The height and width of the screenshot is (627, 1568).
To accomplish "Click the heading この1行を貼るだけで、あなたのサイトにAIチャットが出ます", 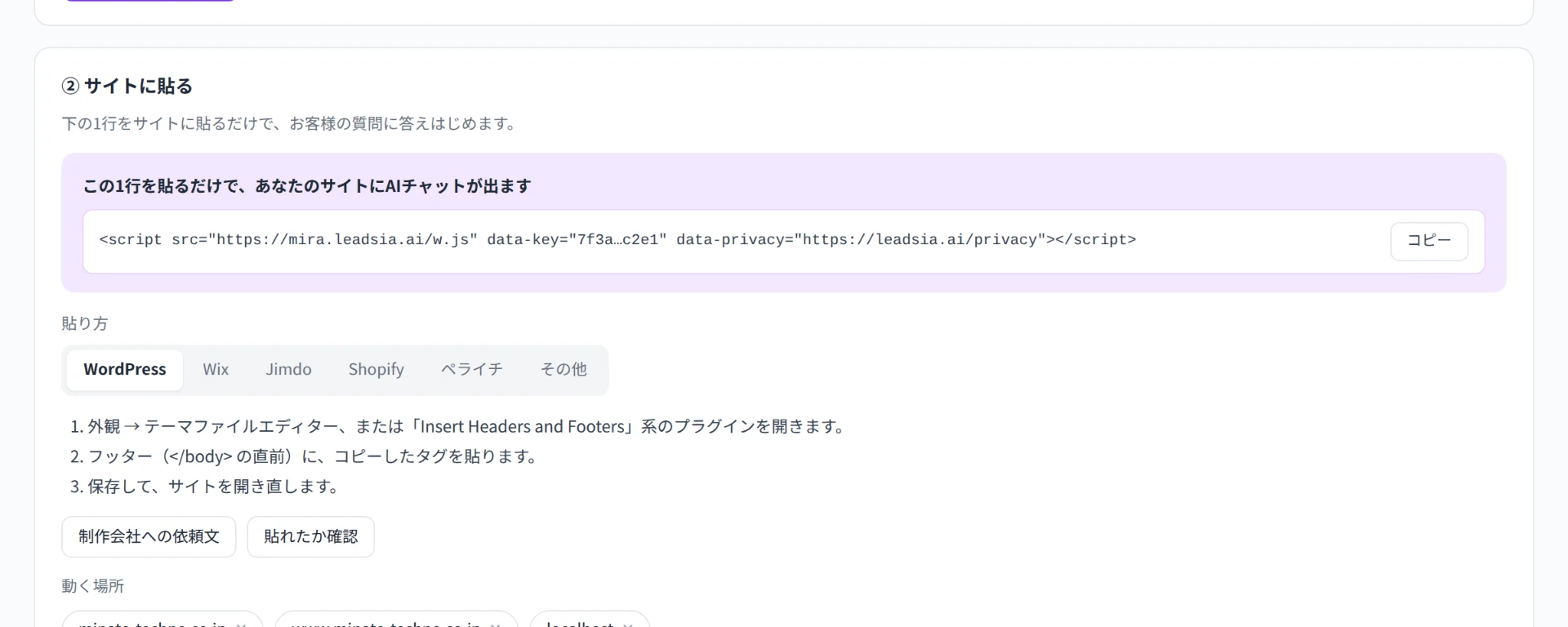I will pyautogui.click(x=307, y=186).
